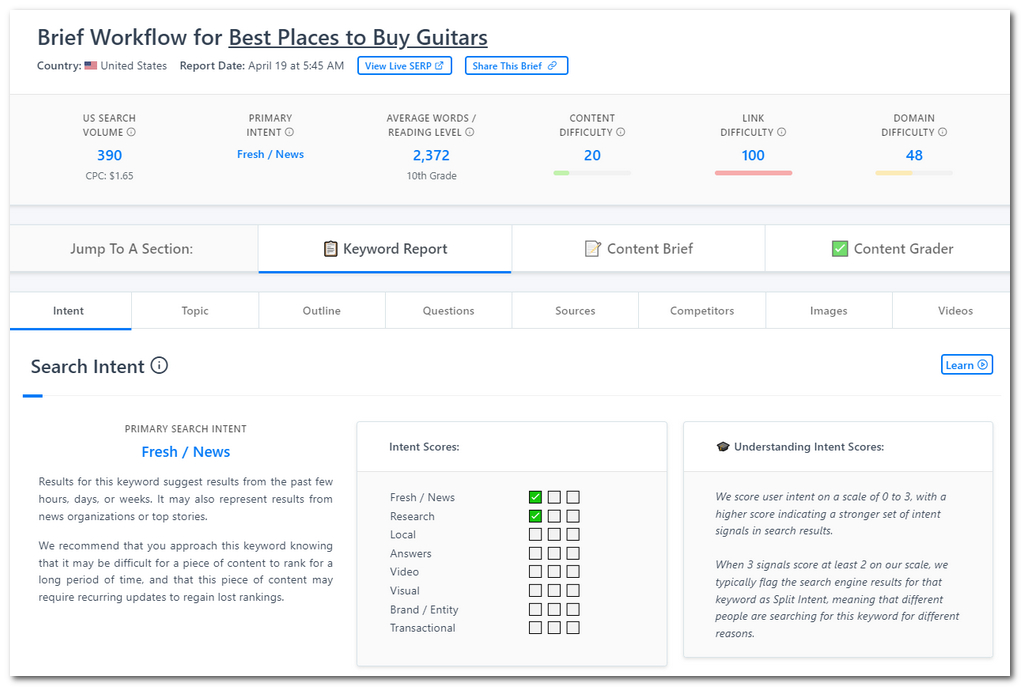
Task: Open the Content Brief tab
Action: [638, 249]
